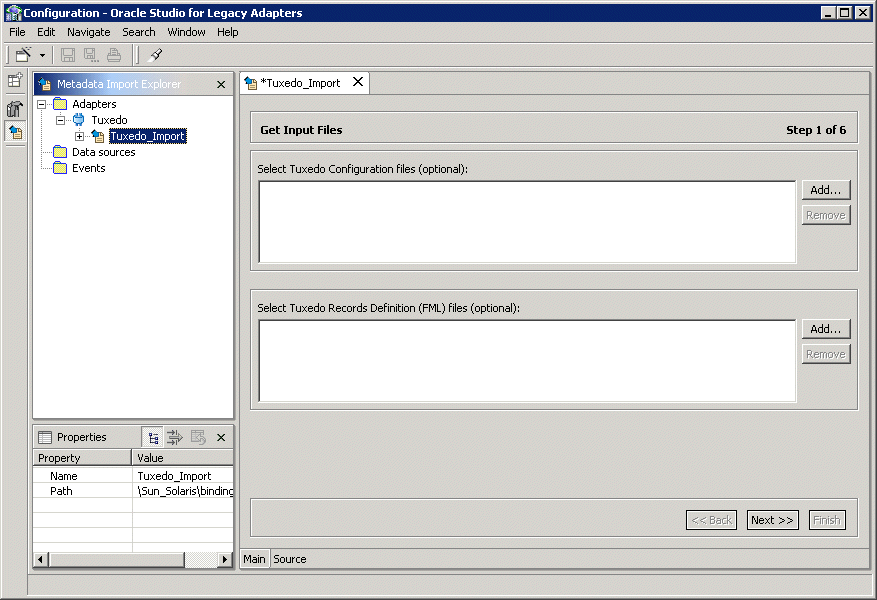Select the Data sources folder
The width and height of the screenshot is (877, 600).
pos(103,152)
